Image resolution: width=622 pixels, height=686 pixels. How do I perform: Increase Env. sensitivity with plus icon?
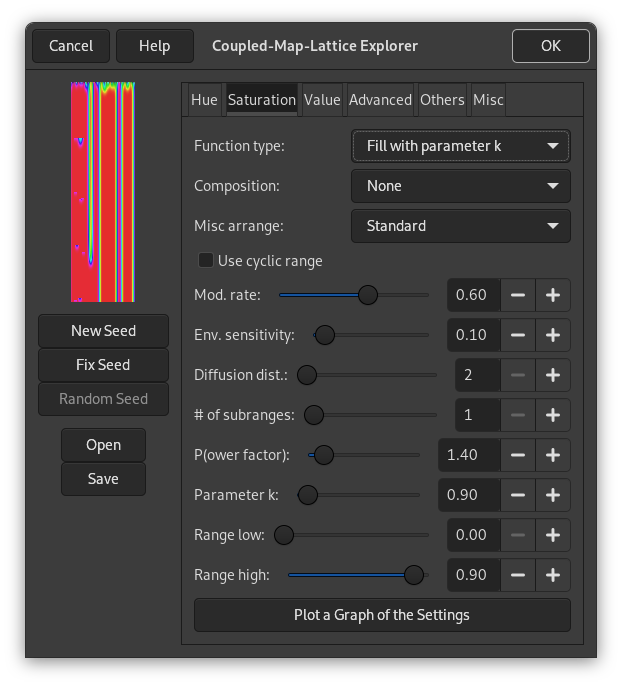coord(553,335)
